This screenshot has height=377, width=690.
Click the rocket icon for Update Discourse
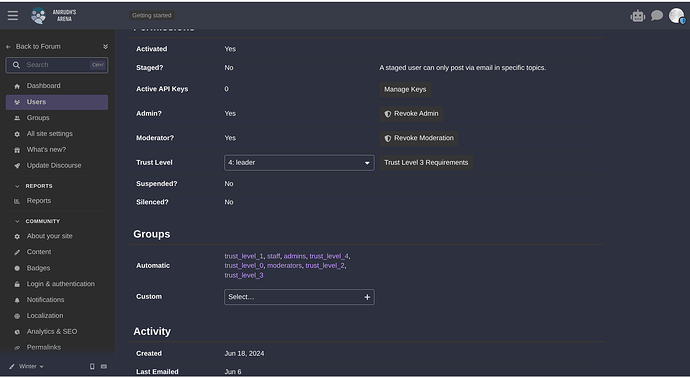coord(17,166)
